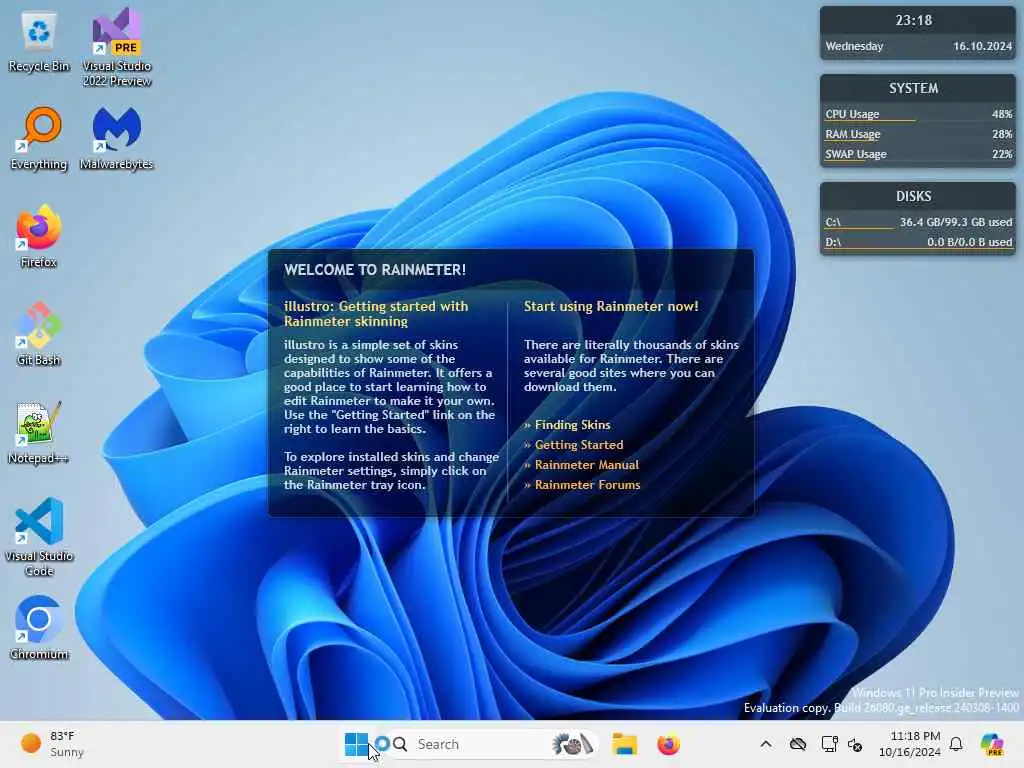The height and width of the screenshot is (768, 1024).
Task: Click the WELCOME TO RAINMETER! heading
Action: 375,270
